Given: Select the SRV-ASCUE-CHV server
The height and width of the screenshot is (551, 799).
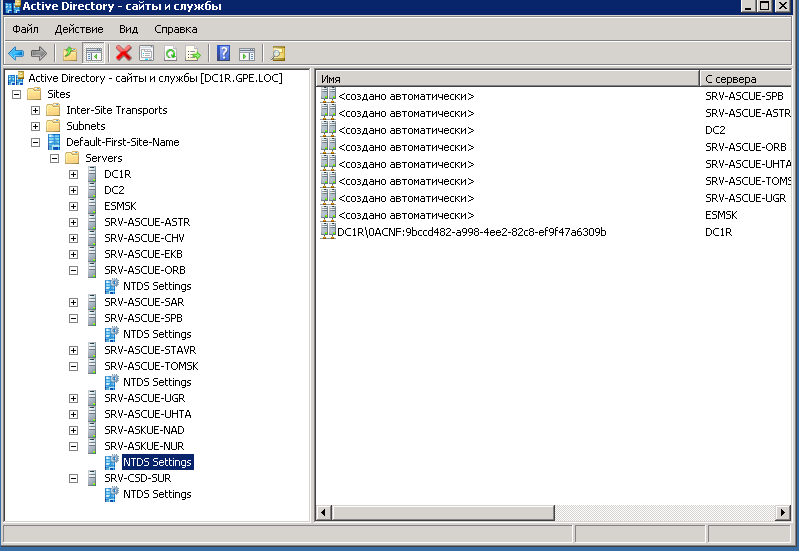Looking at the screenshot, I should [x=144, y=238].
